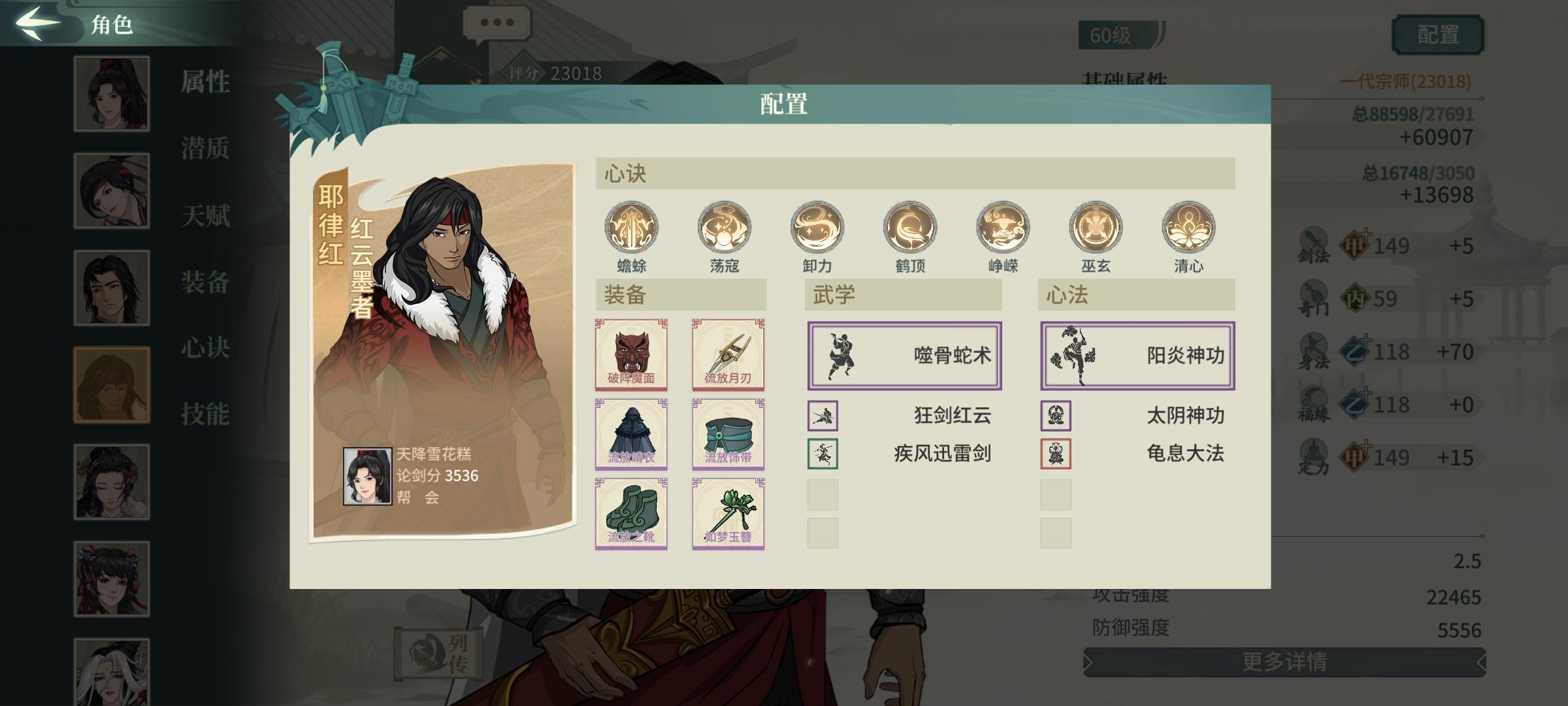Open the 流放之靴 boots slot

pyautogui.click(x=631, y=514)
